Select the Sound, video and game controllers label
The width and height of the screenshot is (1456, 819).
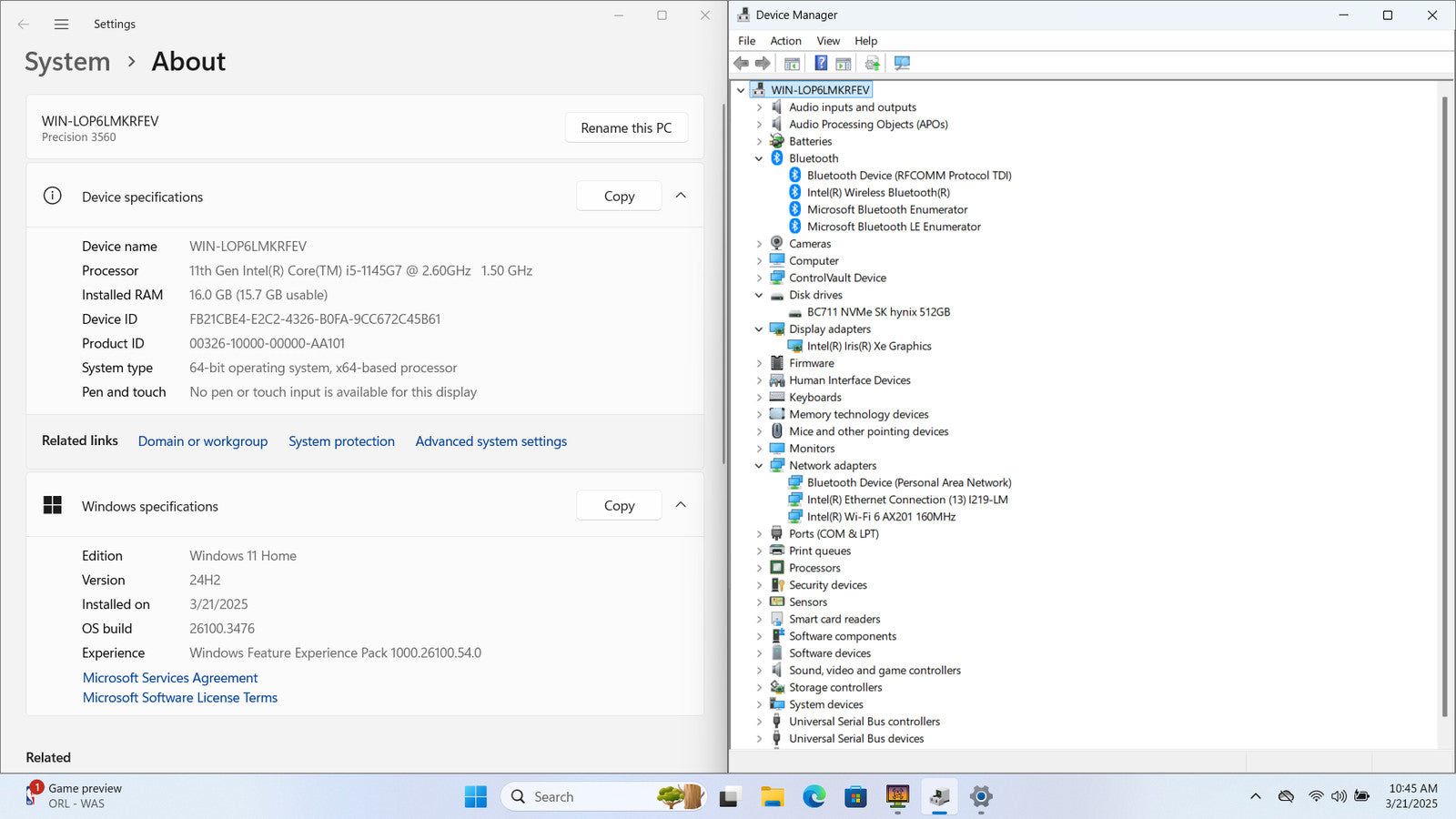click(x=875, y=671)
